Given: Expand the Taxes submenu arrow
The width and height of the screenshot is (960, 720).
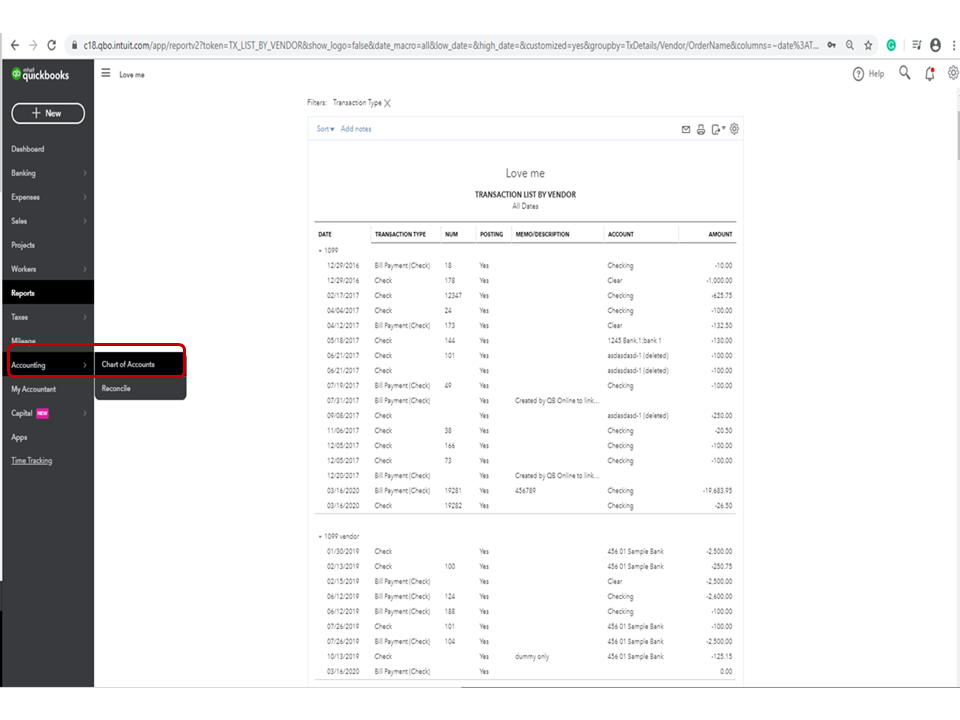Looking at the screenshot, I should [x=84, y=317].
